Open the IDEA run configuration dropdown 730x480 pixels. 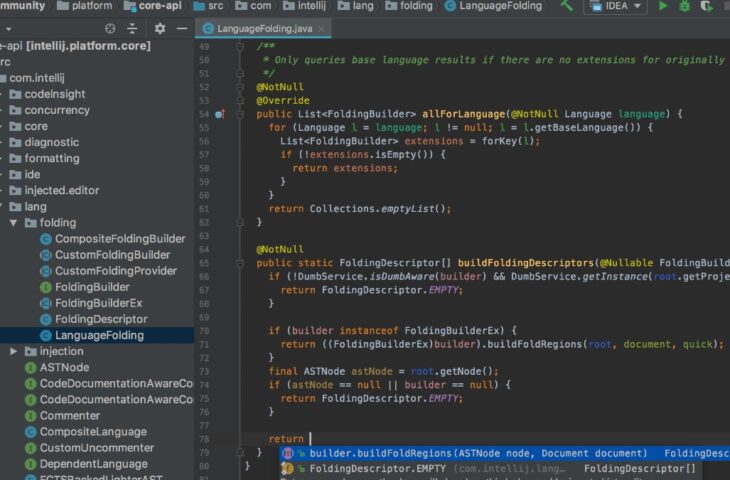tap(615, 7)
